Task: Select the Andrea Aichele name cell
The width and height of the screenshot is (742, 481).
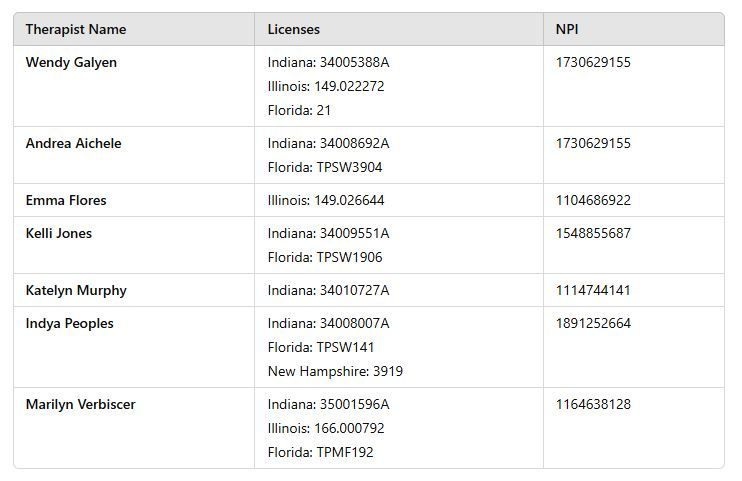Action: tap(73, 143)
